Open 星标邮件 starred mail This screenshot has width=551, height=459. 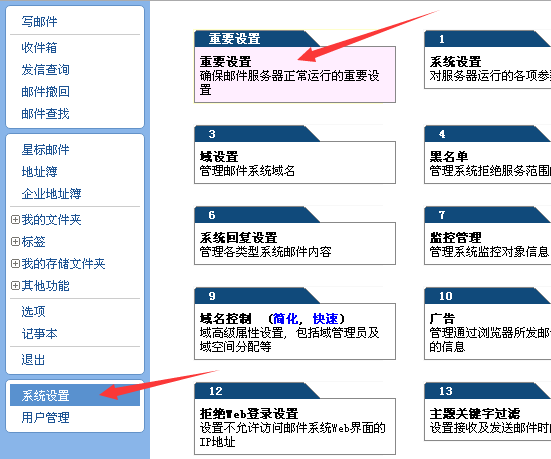(x=45, y=150)
